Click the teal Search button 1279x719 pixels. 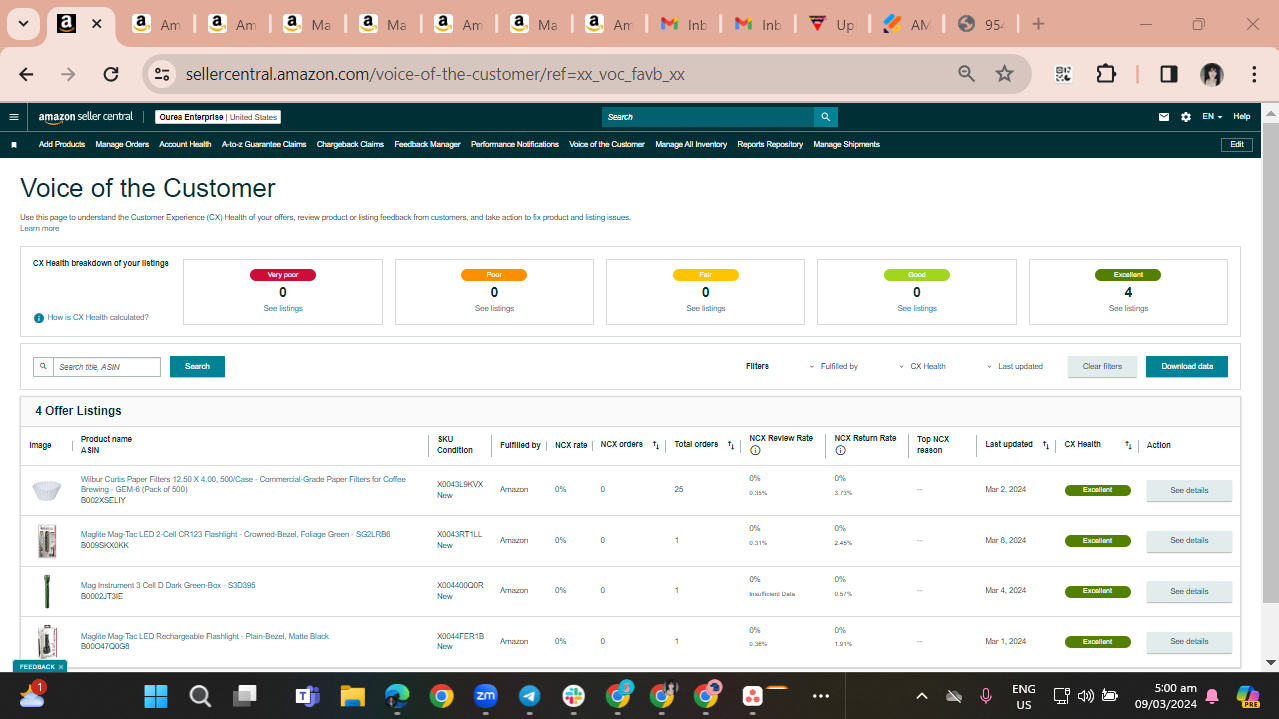coord(197,366)
